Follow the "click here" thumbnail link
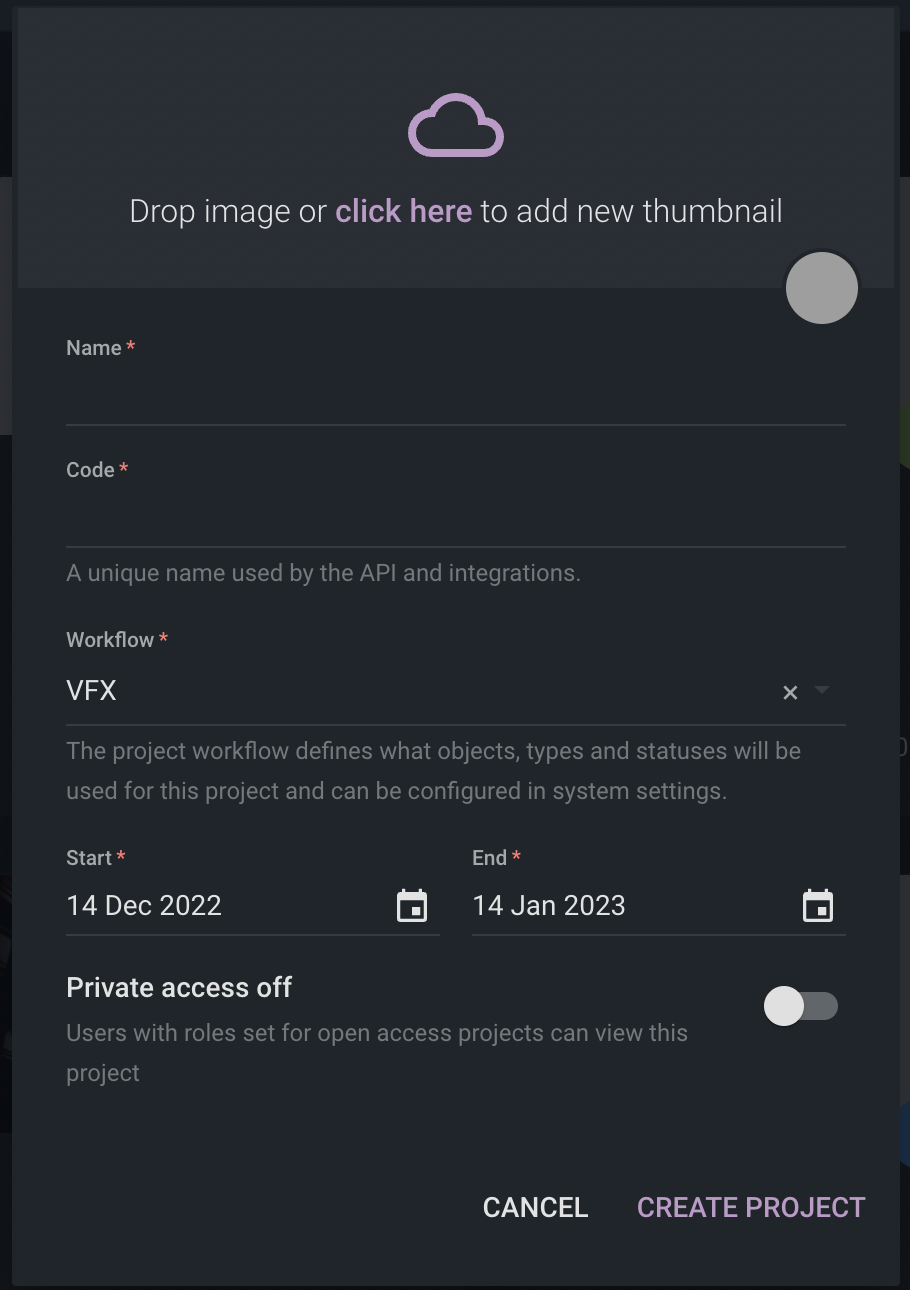The height and width of the screenshot is (1290, 910). pyautogui.click(x=403, y=212)
